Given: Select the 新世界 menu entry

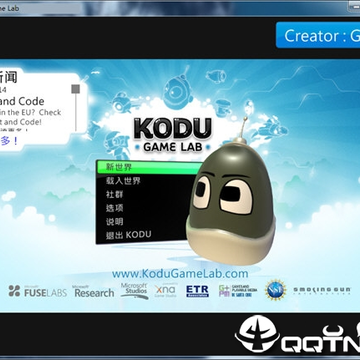Looking at the screenshot, I should pos(149,168).
